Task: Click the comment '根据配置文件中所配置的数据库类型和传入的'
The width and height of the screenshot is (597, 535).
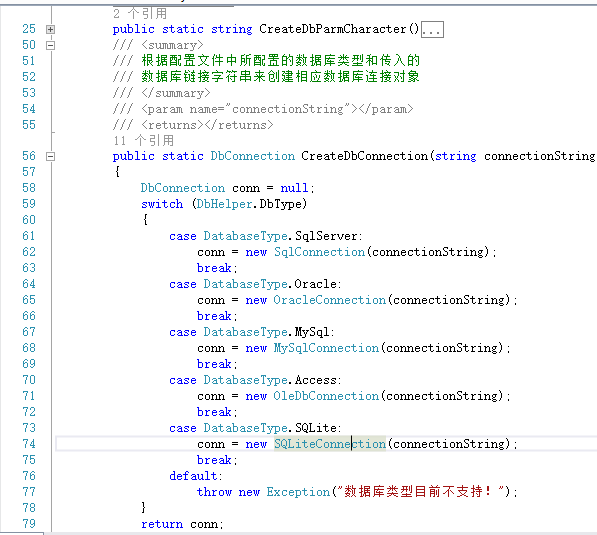Action: pyautogui.click(x=281, y=61)
